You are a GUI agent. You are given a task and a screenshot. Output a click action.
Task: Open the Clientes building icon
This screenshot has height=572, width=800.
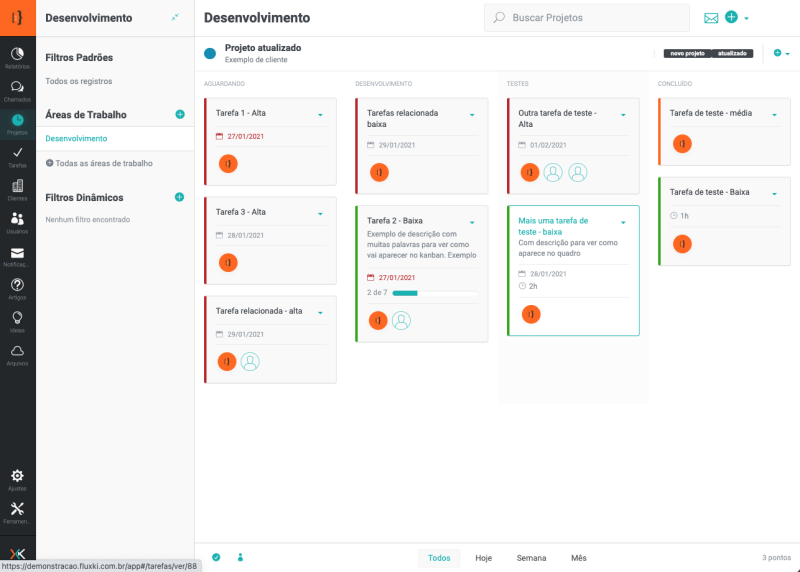pyautogui.click(x=17, y=188)
